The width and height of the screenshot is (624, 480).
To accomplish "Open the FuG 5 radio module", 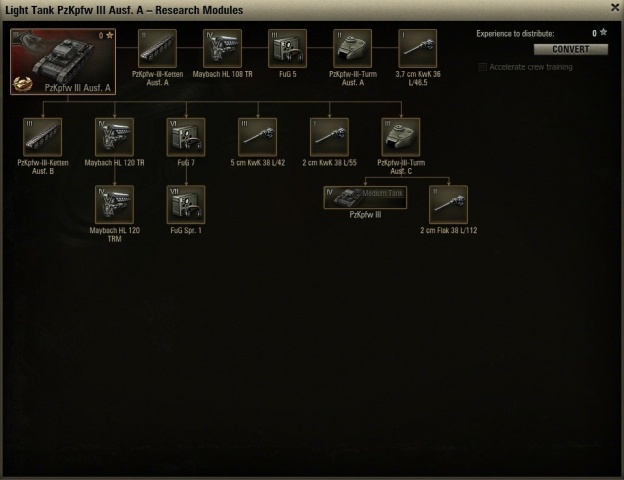I will tap(287, 48).
